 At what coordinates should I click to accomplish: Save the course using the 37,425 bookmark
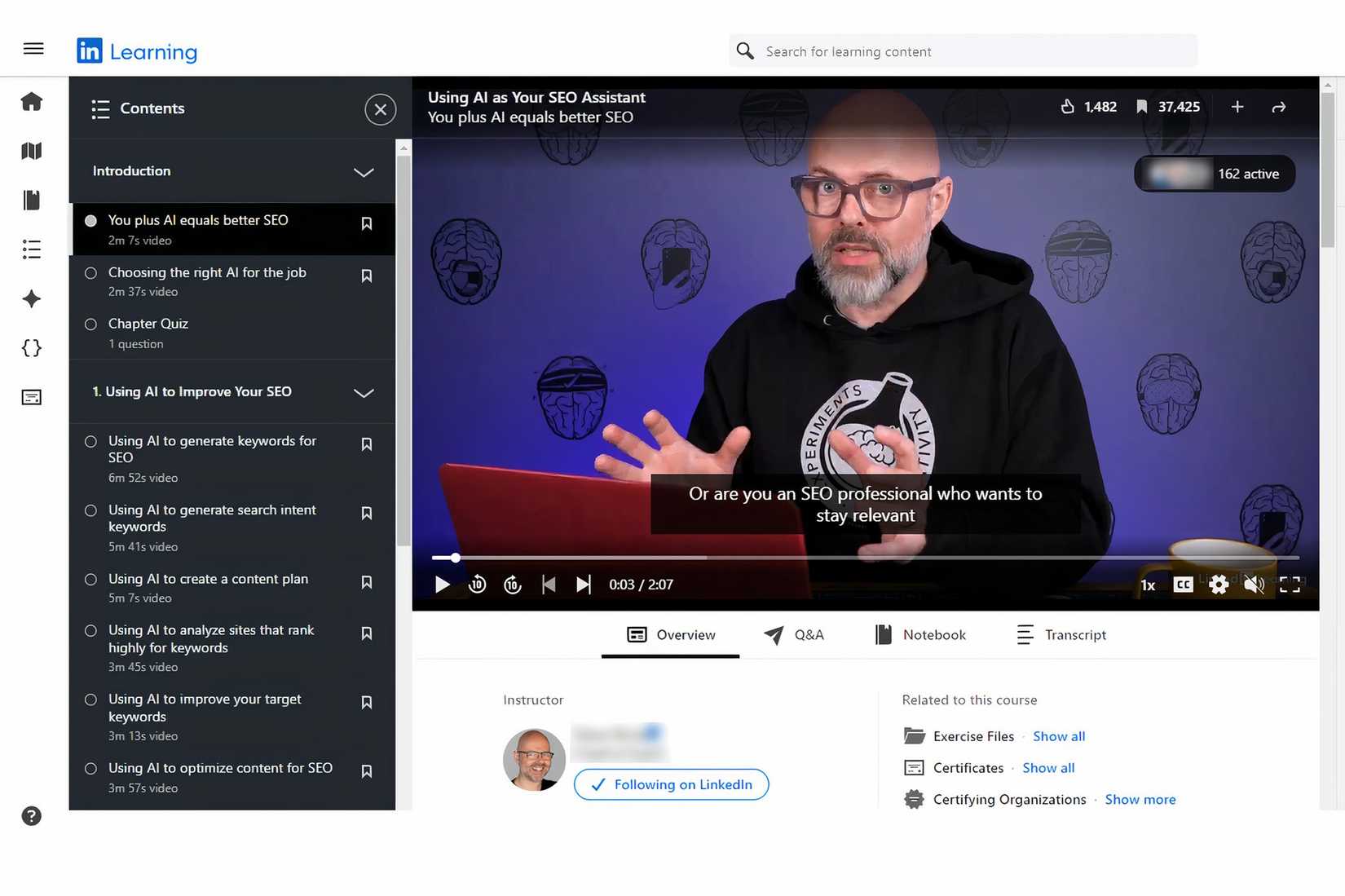point(1142,107)
